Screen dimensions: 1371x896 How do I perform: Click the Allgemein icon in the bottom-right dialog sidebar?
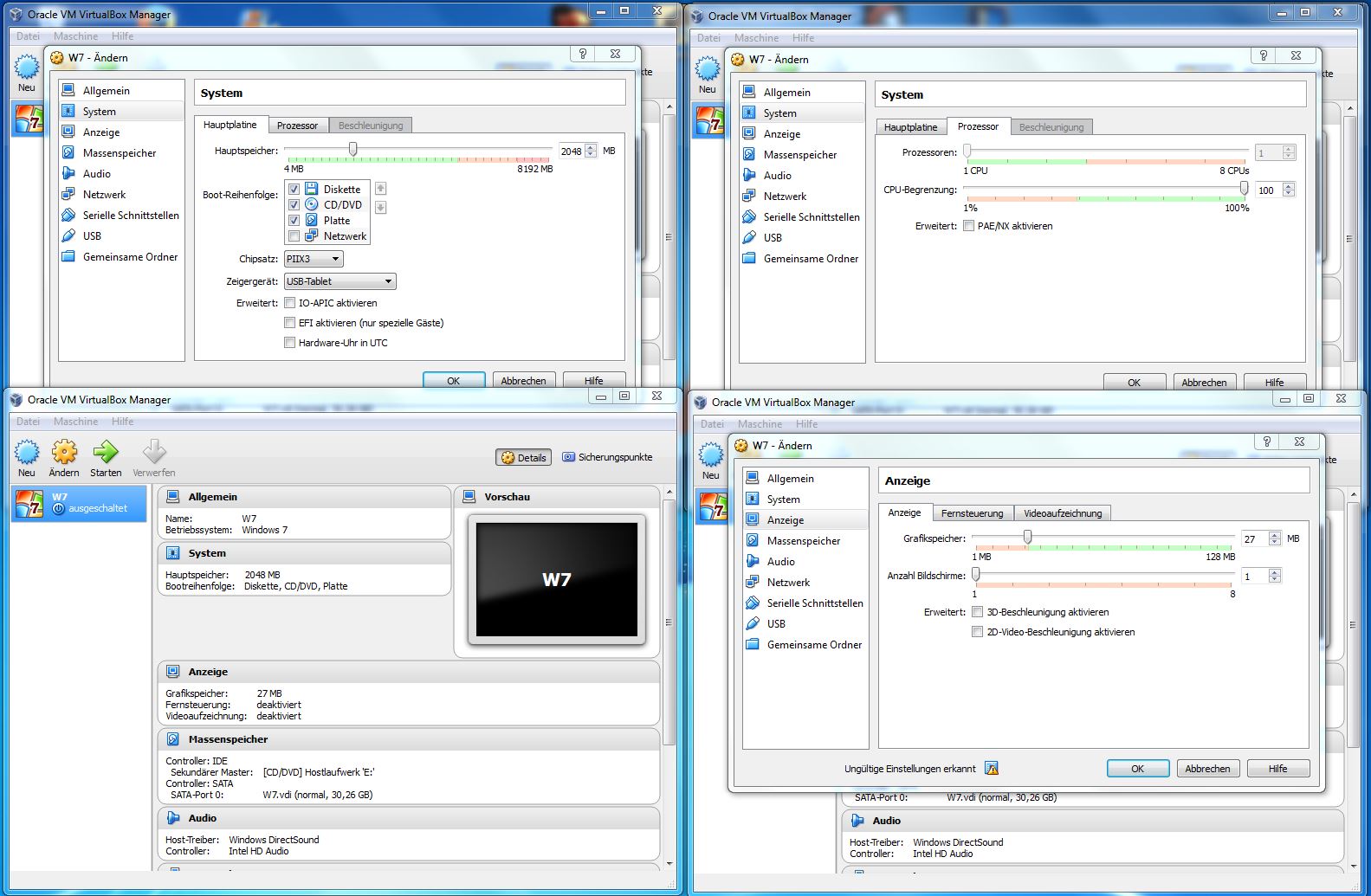pyautogui.click(x=753, y=478)
